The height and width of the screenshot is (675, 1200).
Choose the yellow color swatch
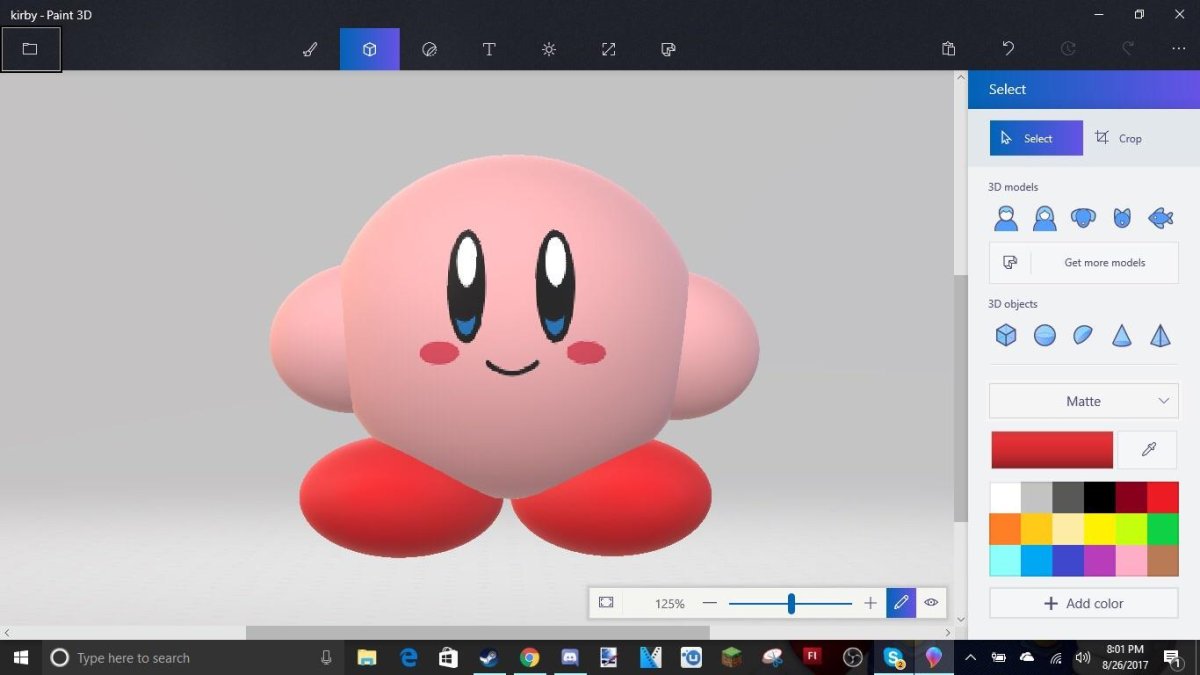pyautogui.click(x=1098, y=529)
